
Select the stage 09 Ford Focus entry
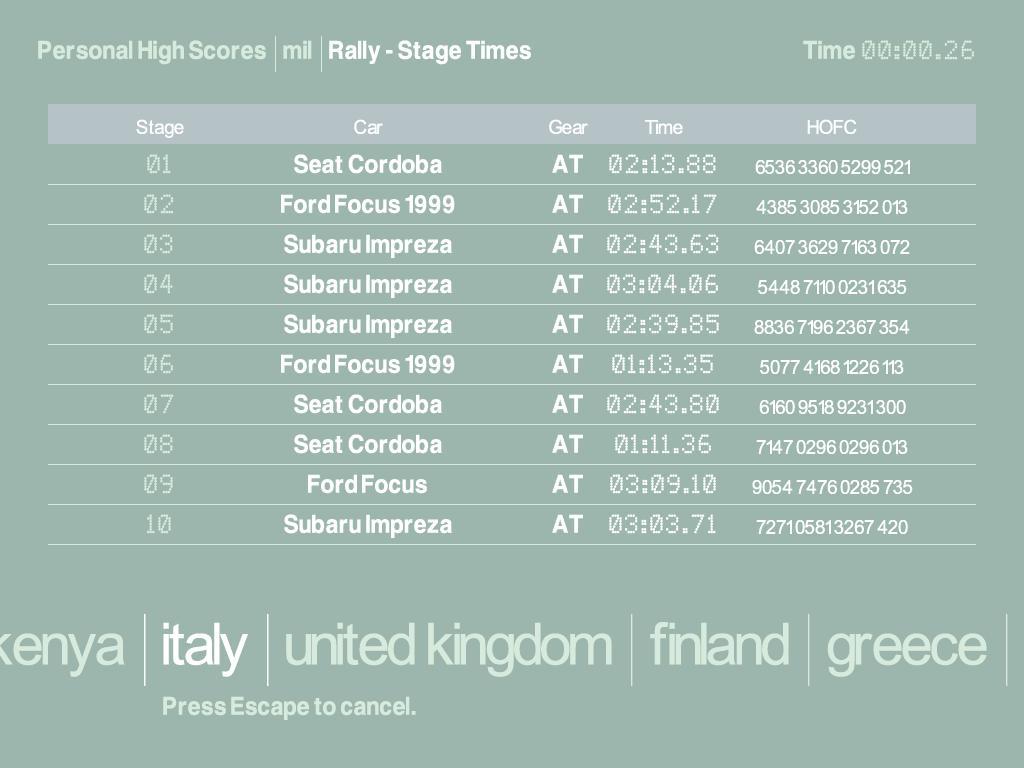(367, 485)
